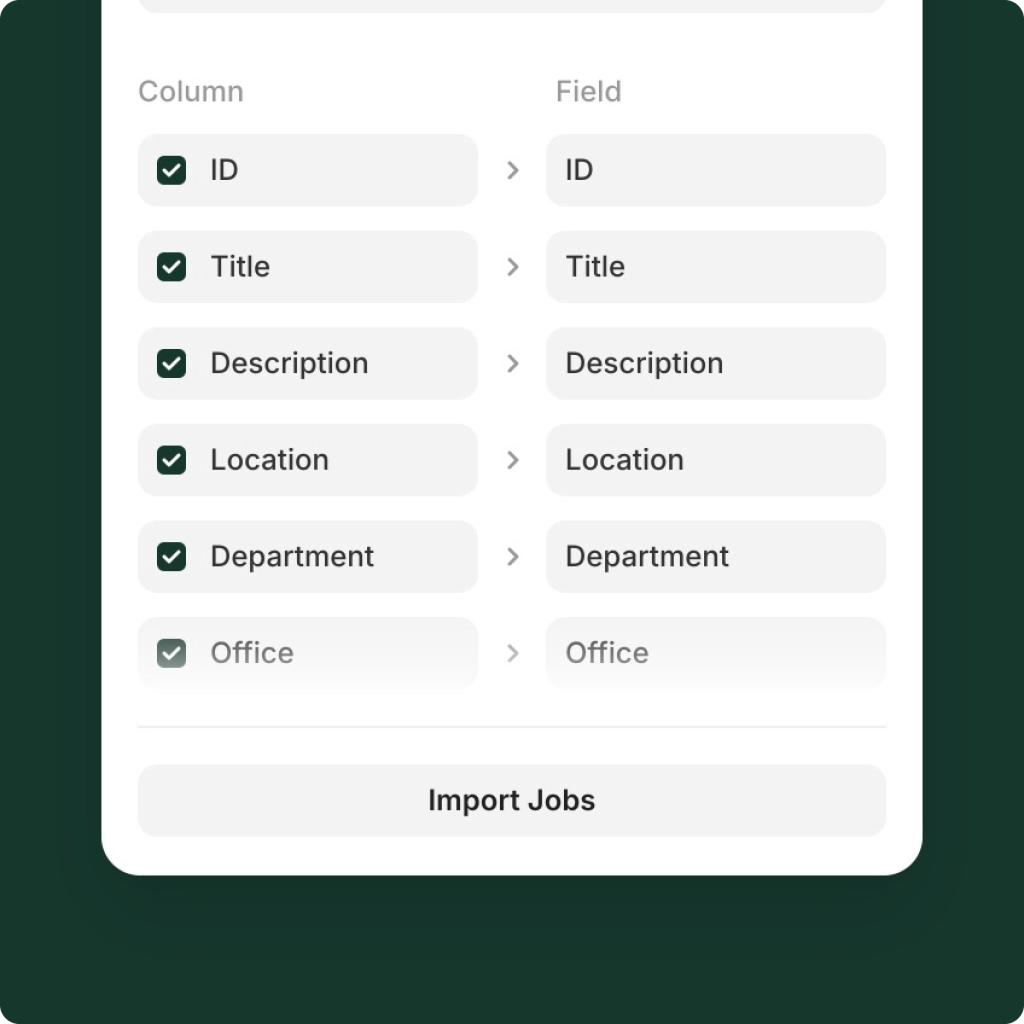Click the chevron icon beside Title column

pos(513,267)
